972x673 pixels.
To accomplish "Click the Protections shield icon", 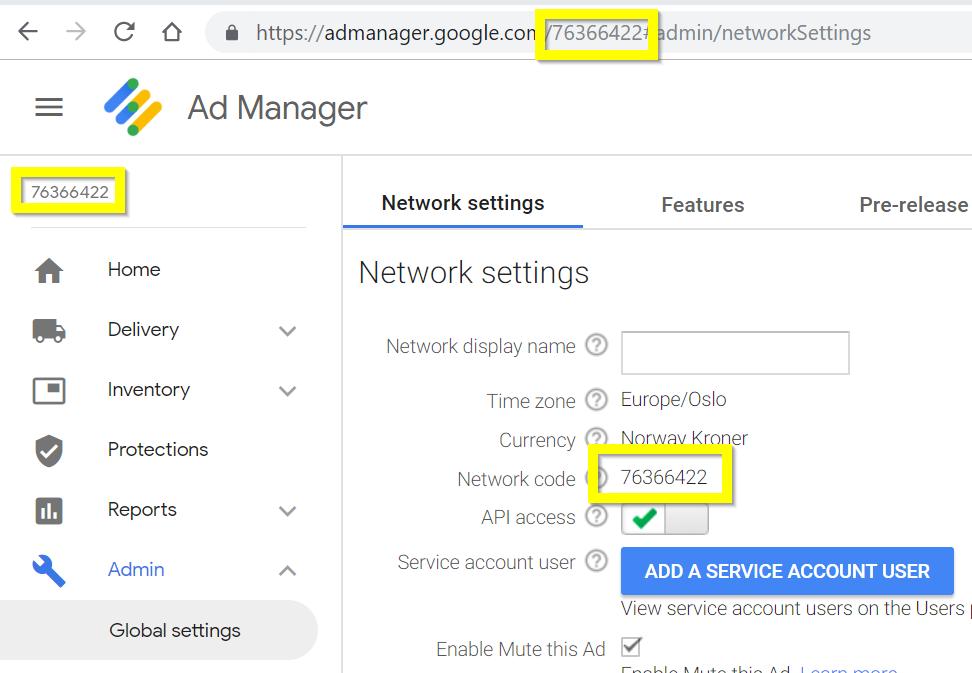I will 49,451.
